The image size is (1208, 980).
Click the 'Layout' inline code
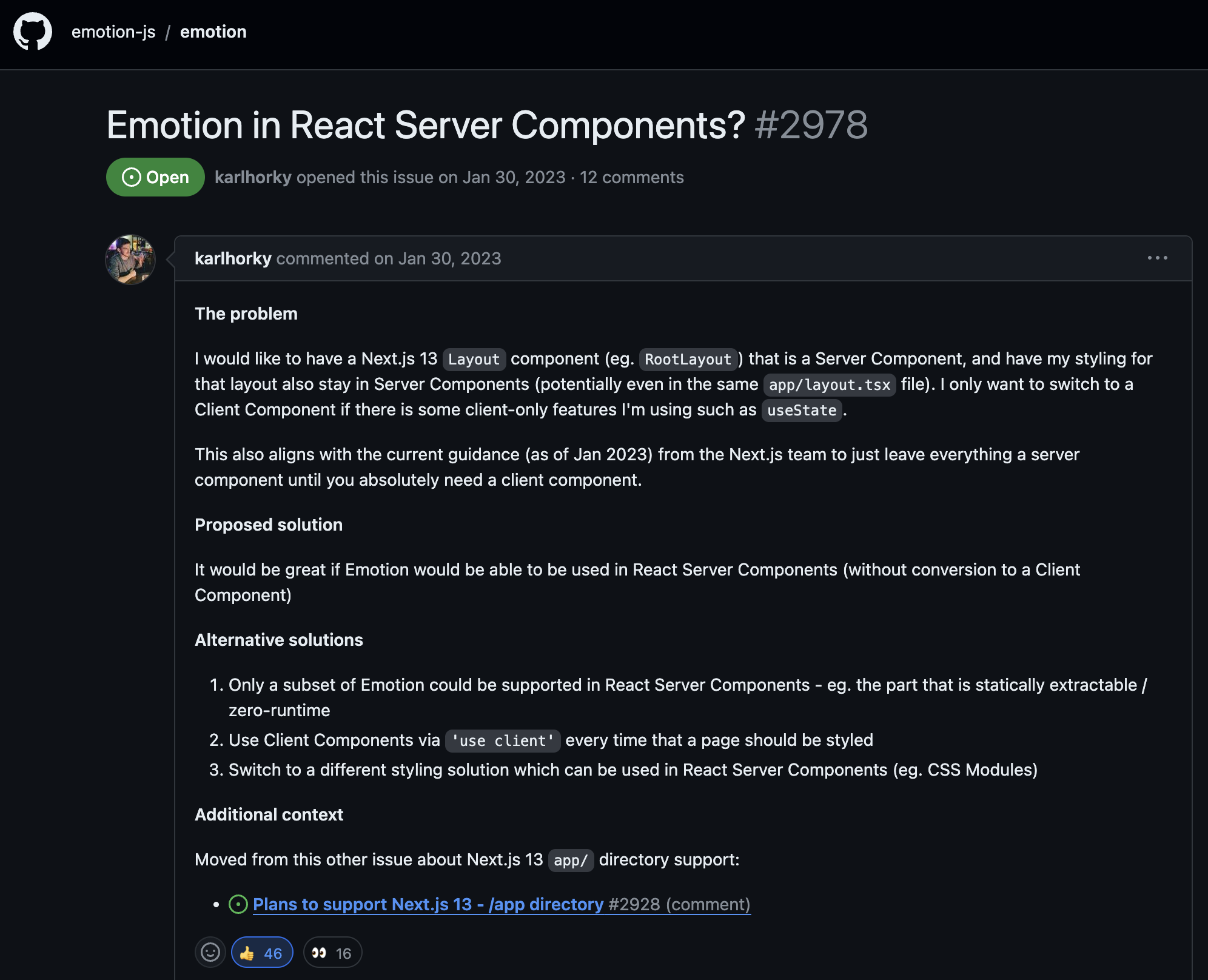[474, 359]
